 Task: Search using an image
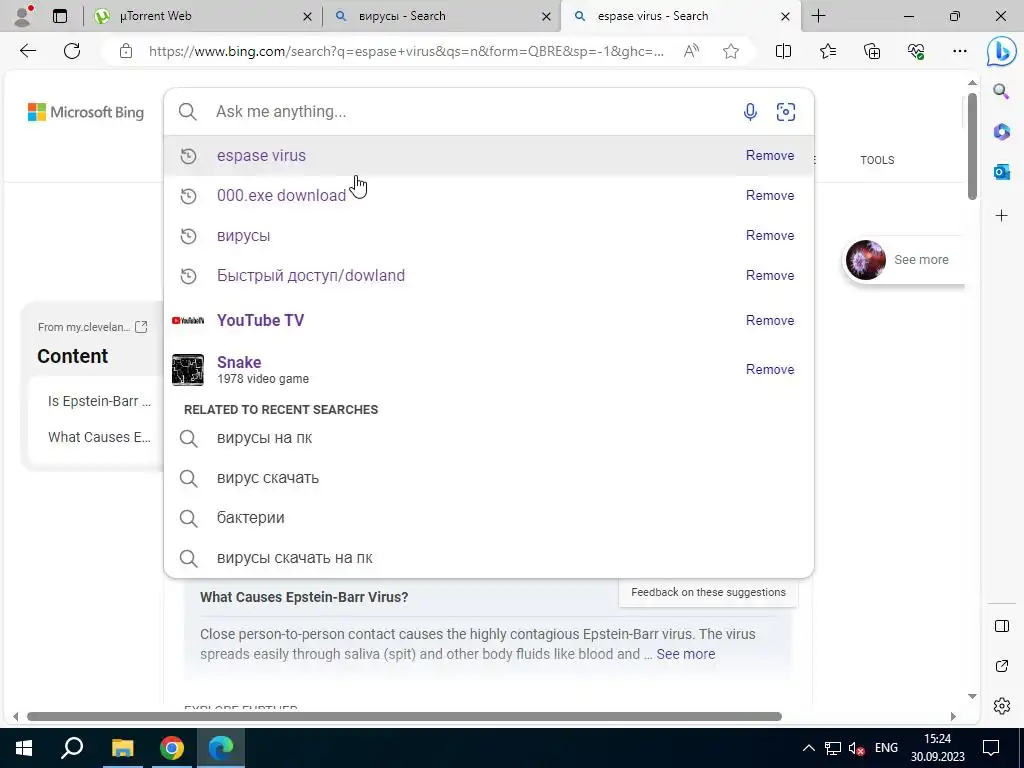[x=786, y=112]
